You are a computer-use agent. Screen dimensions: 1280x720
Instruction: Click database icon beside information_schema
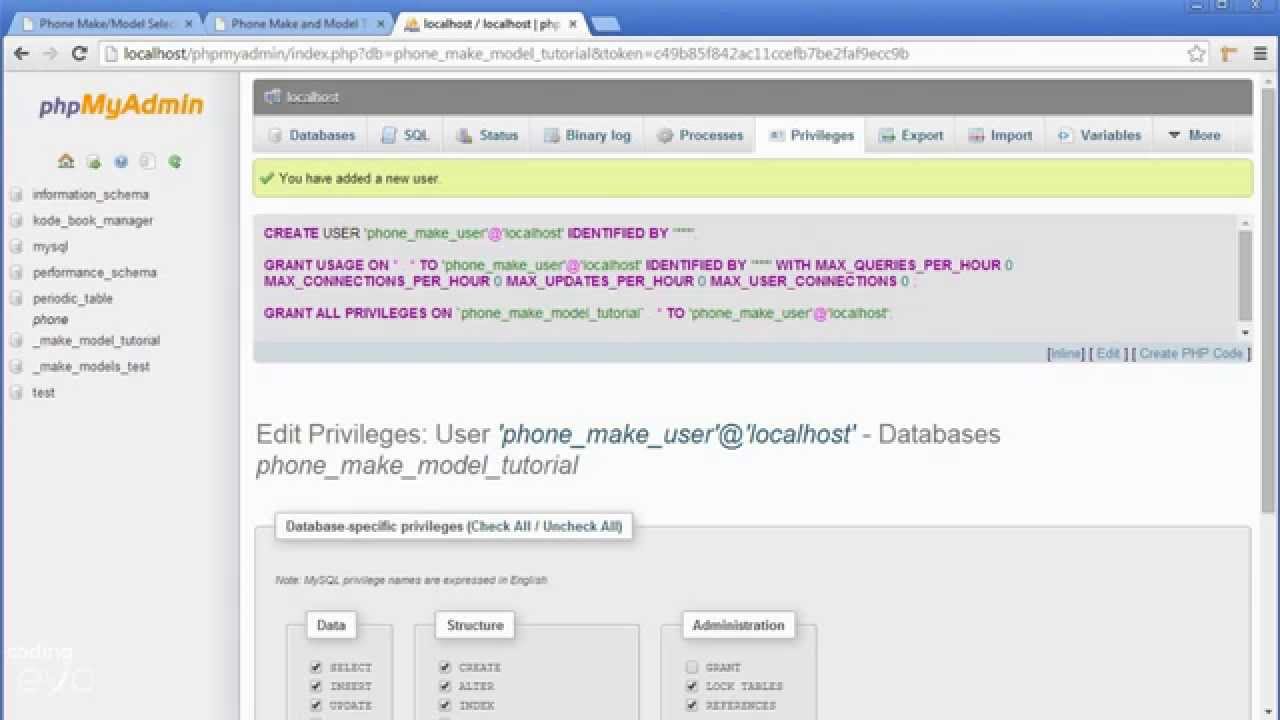16,195
